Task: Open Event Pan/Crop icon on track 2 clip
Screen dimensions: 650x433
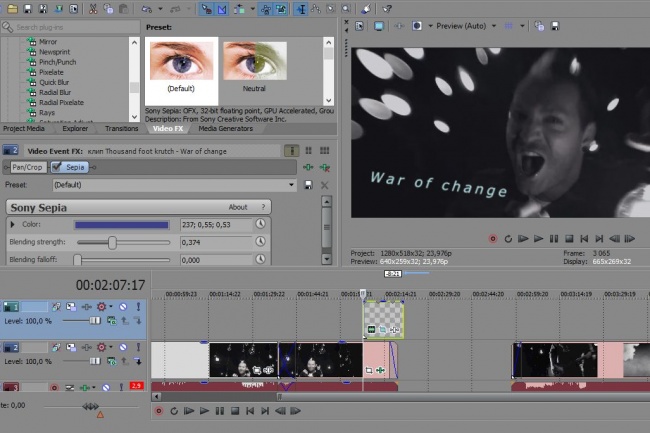Action: pyautogui.click(x=368, y=370)
